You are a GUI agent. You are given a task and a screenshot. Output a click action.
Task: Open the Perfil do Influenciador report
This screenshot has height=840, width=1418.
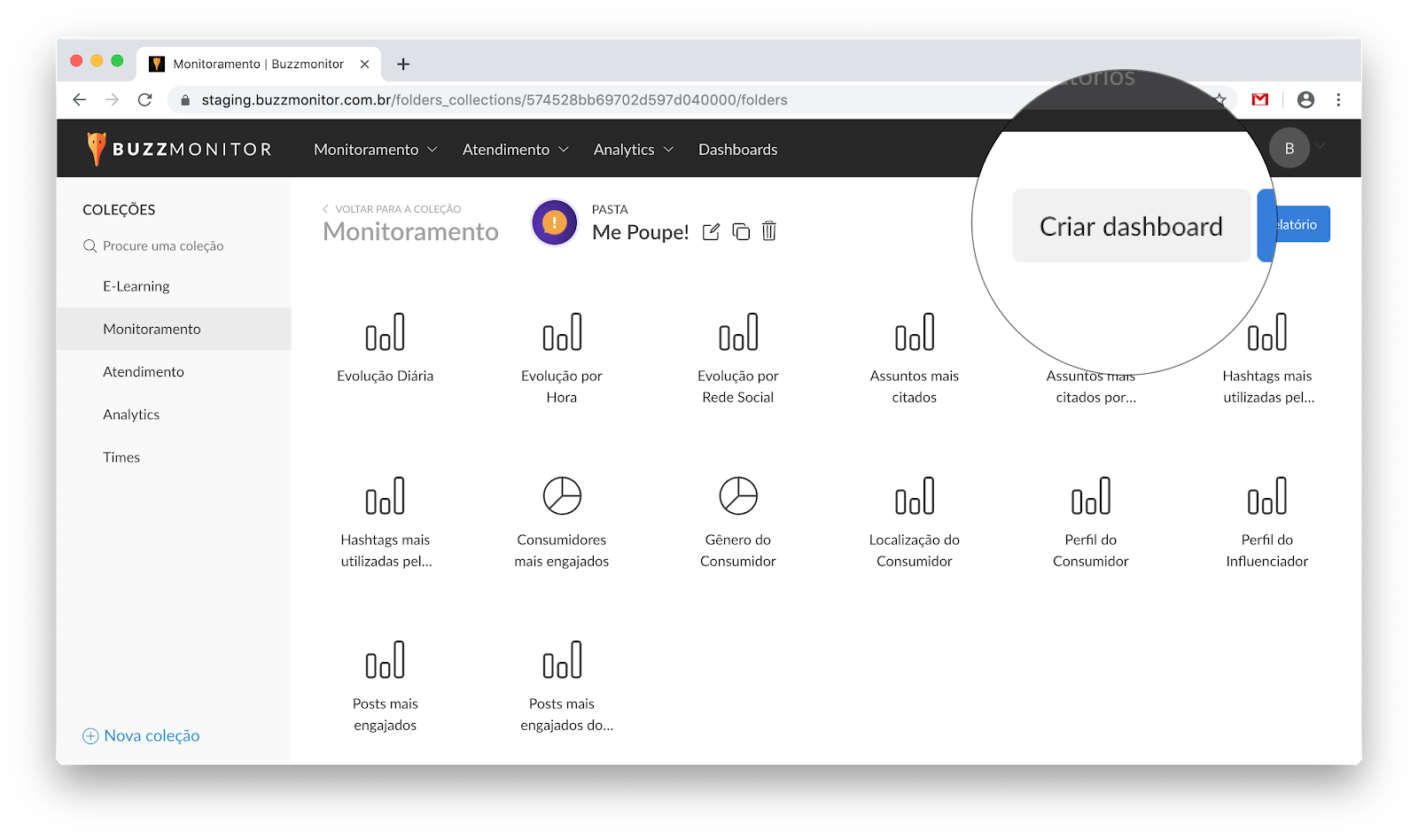[1266, 518]
